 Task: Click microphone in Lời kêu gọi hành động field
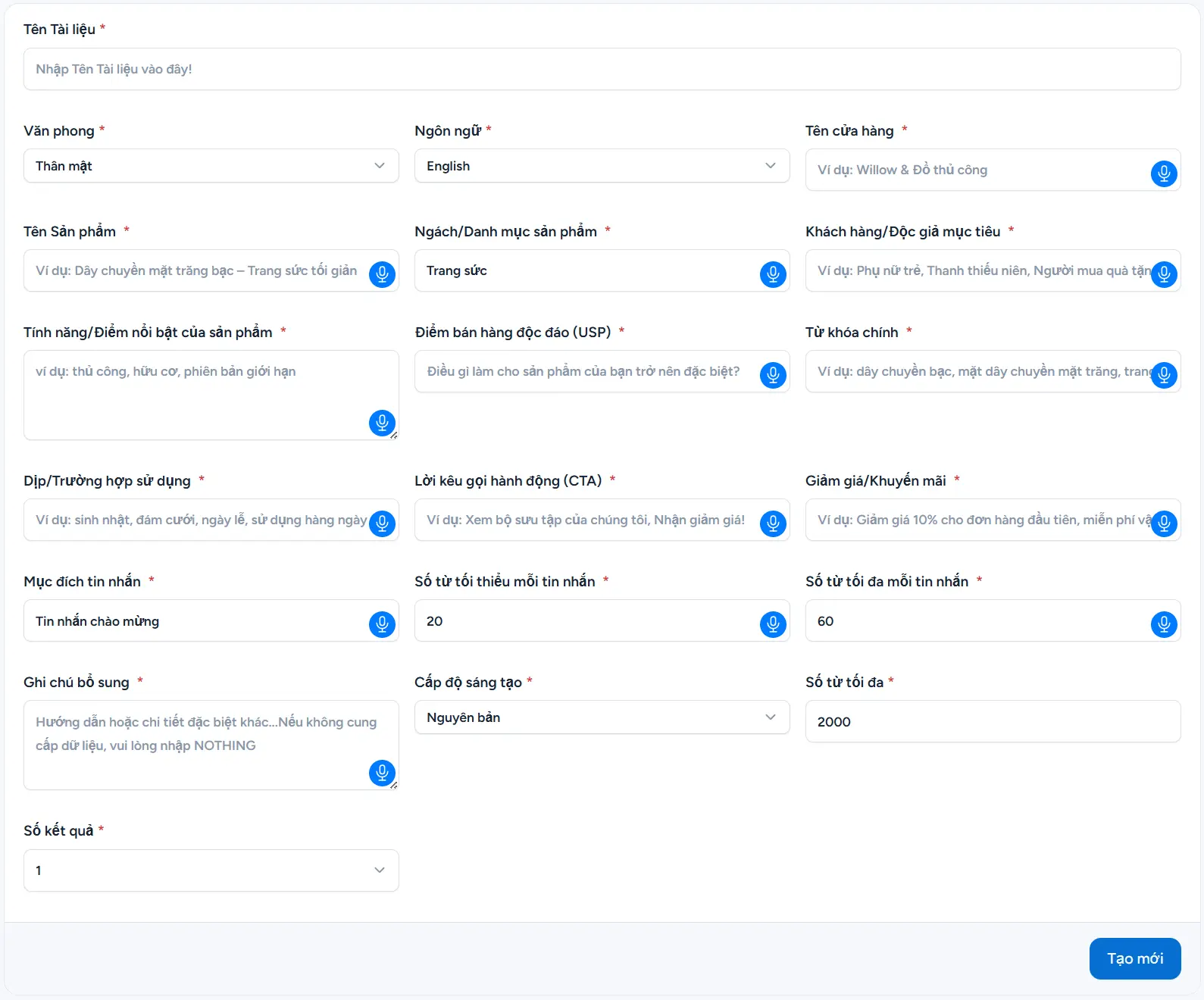click(x=773, y=523)
